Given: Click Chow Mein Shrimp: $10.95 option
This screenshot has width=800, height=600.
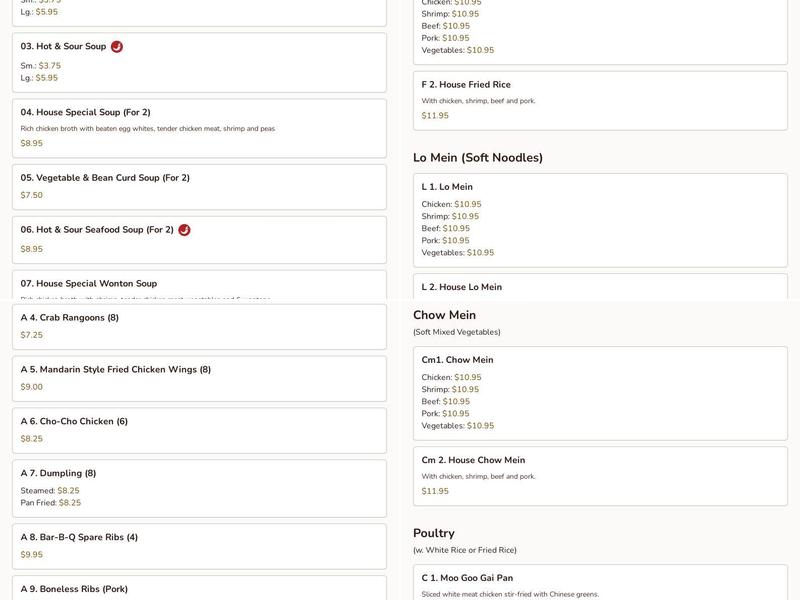Looking at the screenshot, I should [451, 390].
